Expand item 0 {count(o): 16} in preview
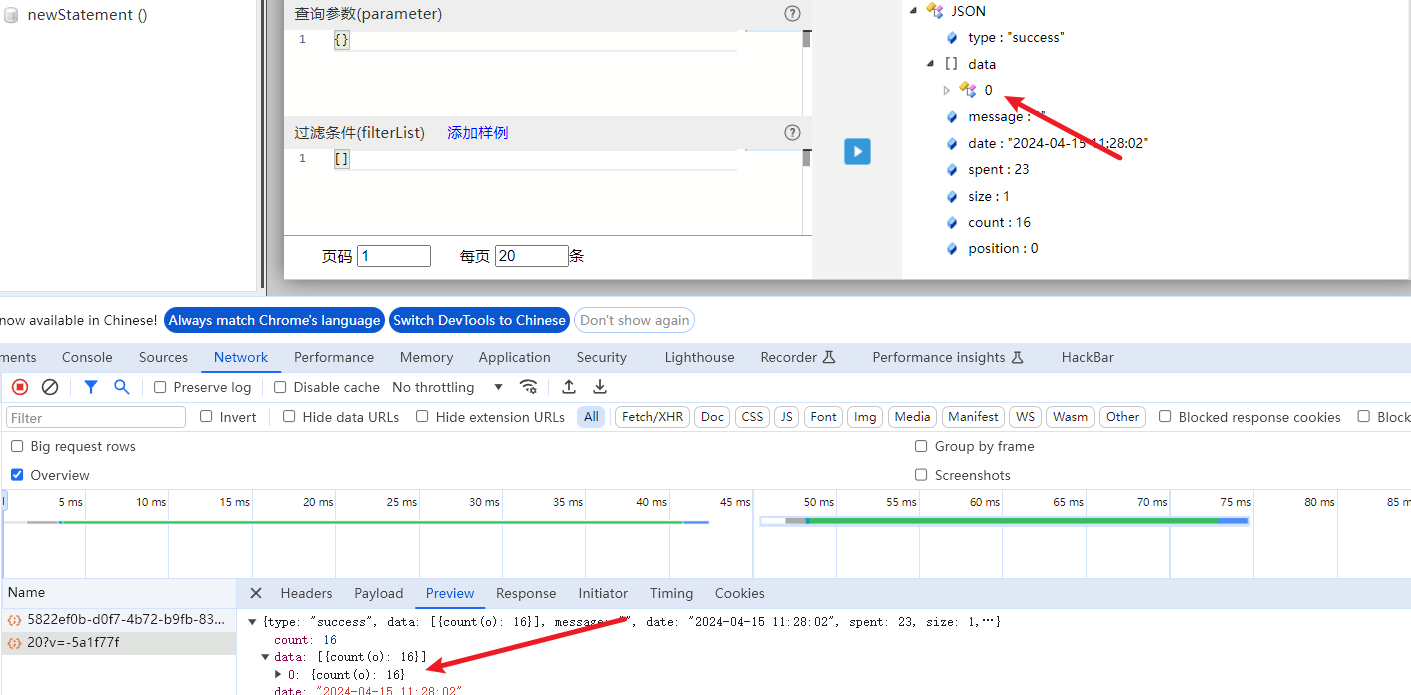This screenshot has width=1411, height=695. coord(279,675)
